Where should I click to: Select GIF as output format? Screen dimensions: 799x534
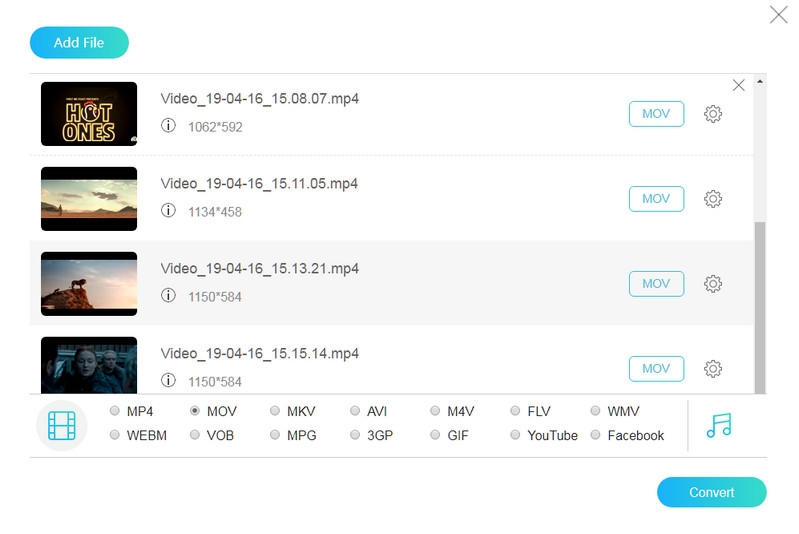tap(436, 436)
